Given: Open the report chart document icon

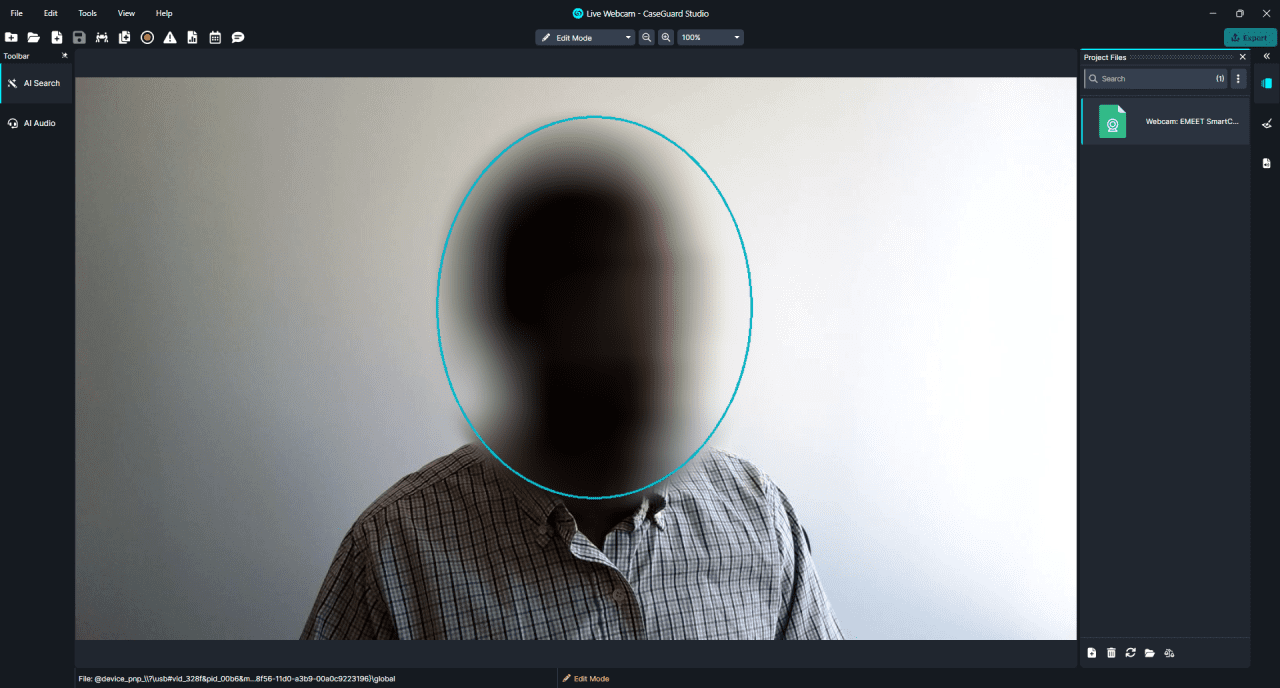Looking at the screenshot, I should (x=192, y=37).
